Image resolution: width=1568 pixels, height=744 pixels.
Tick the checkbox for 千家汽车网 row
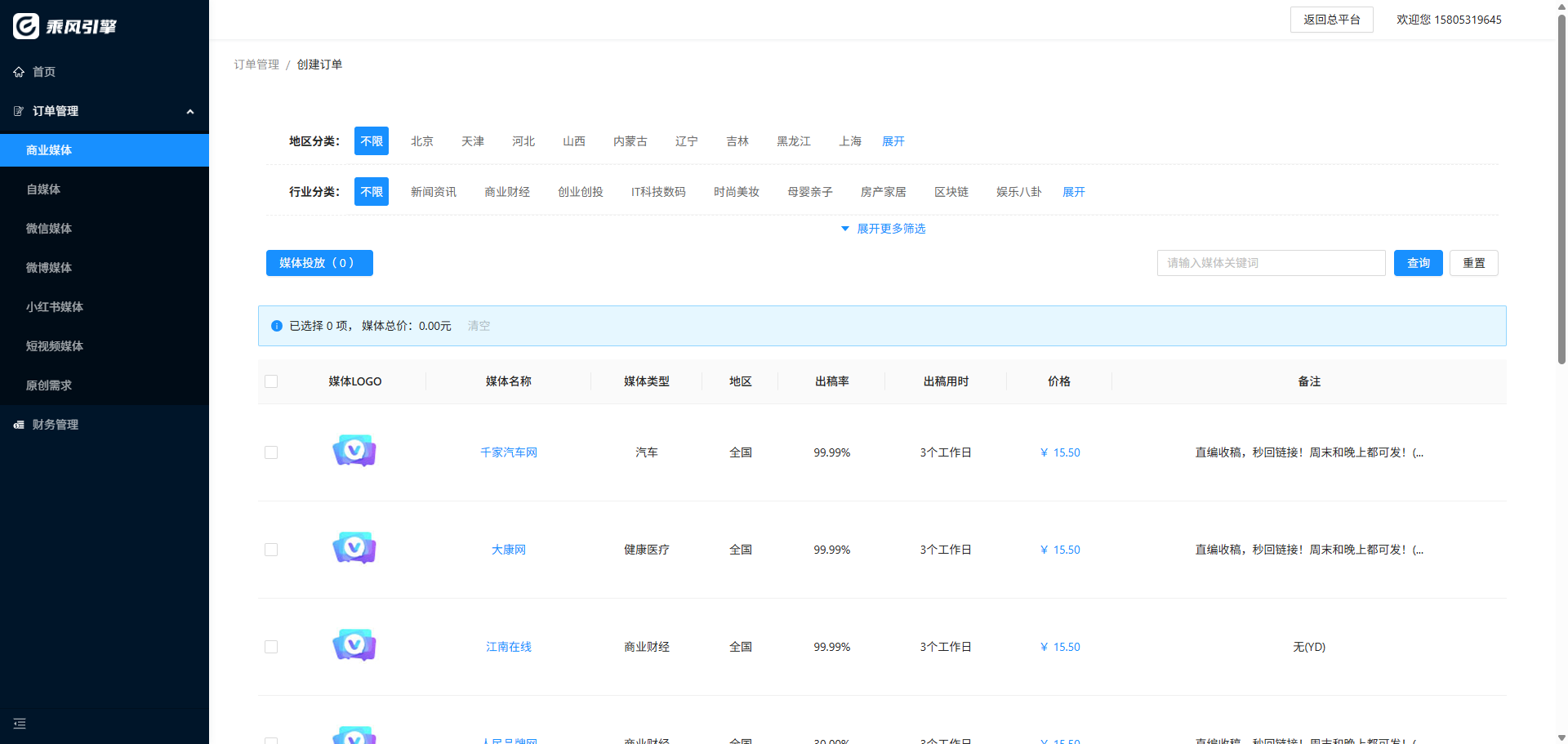click(x=271, y=452)
